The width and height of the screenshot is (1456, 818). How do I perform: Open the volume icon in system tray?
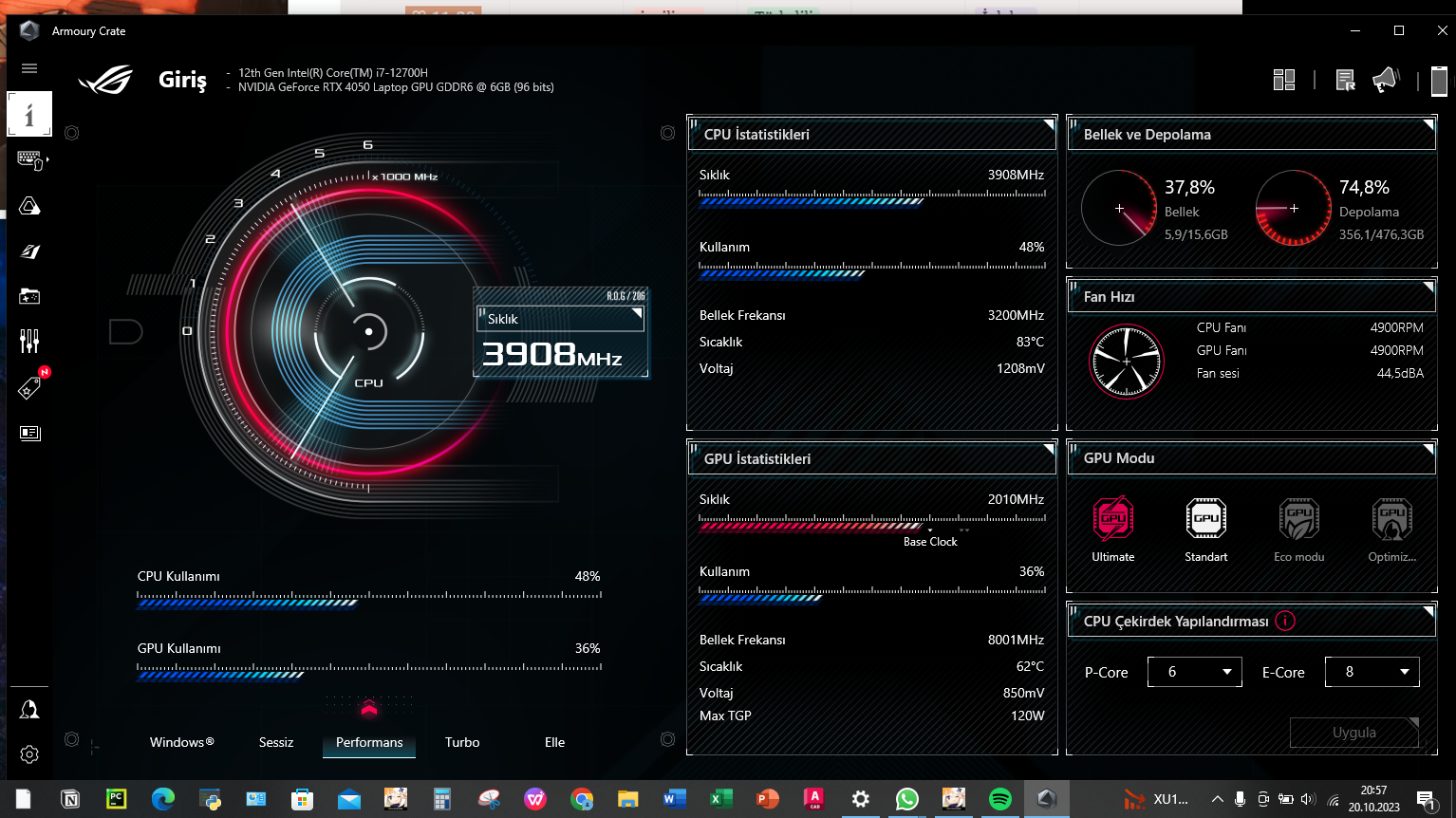tap(1309, 799)
